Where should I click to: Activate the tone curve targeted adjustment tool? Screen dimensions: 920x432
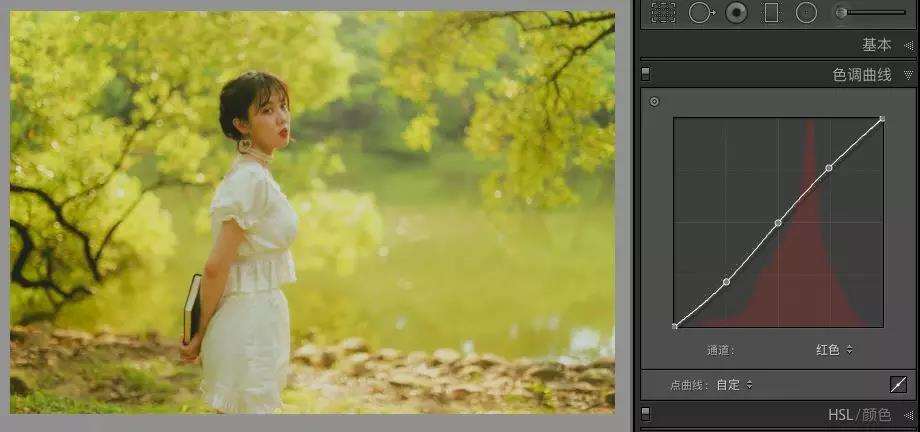coord(654,102)
